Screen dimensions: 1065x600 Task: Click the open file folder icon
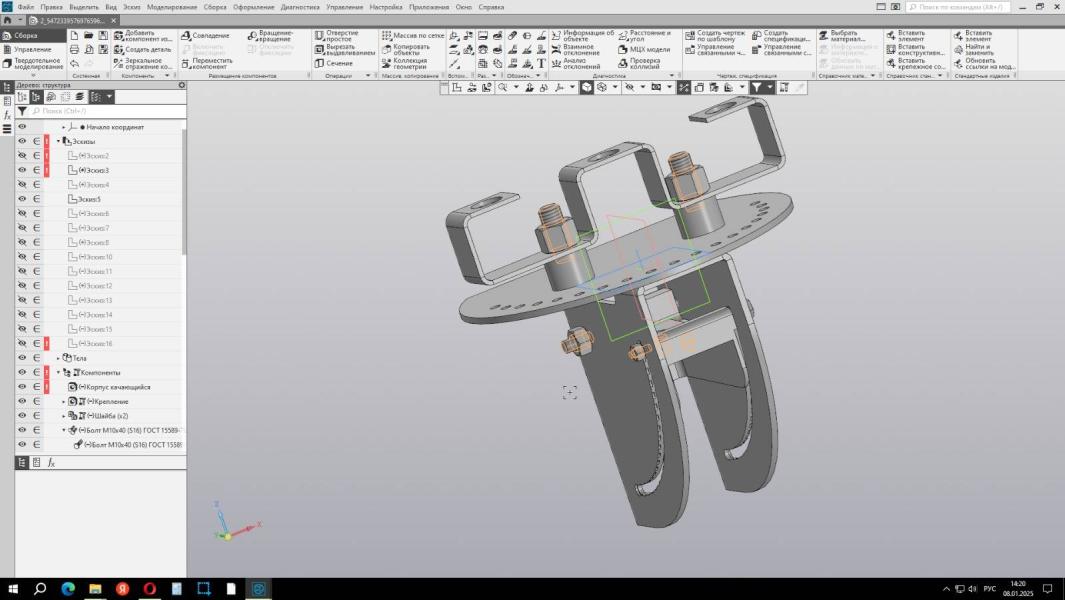point(89,35)
